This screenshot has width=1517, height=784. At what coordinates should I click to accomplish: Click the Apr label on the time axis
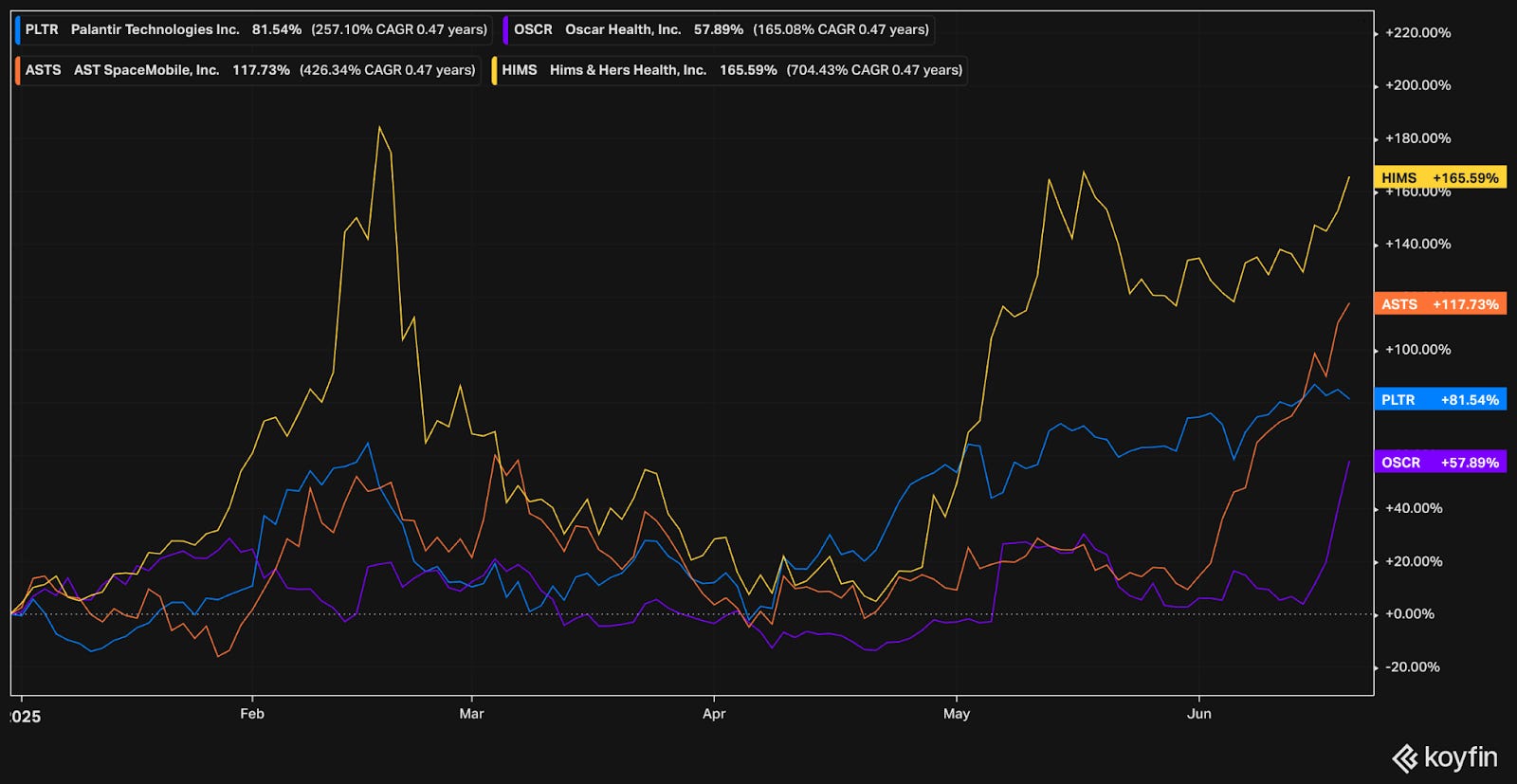click(714, 714)
